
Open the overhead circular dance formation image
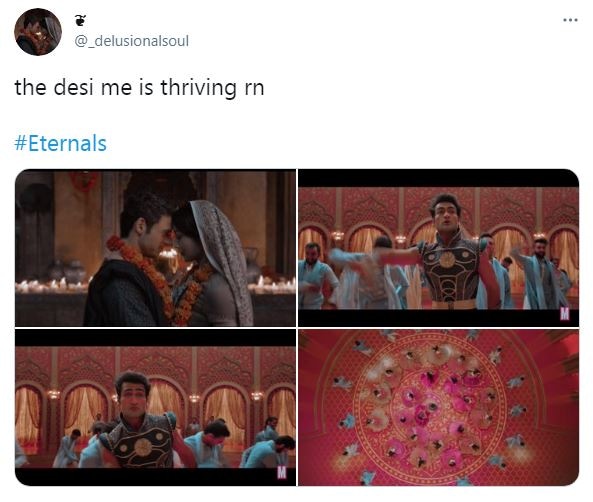[438, 407]
